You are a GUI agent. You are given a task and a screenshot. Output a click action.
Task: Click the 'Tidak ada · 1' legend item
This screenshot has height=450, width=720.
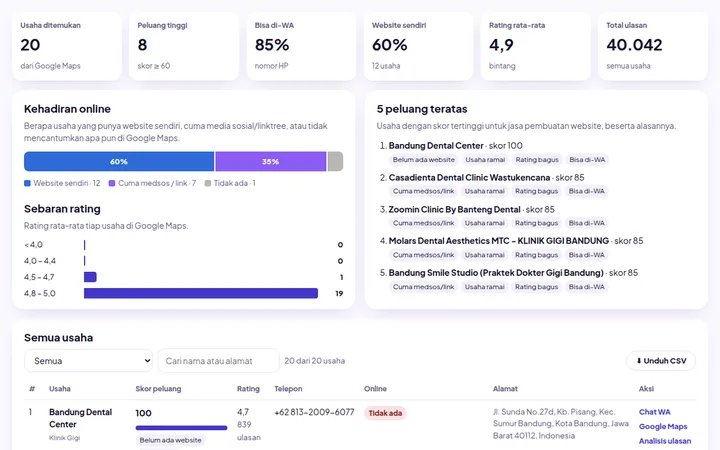coord(230,183)
